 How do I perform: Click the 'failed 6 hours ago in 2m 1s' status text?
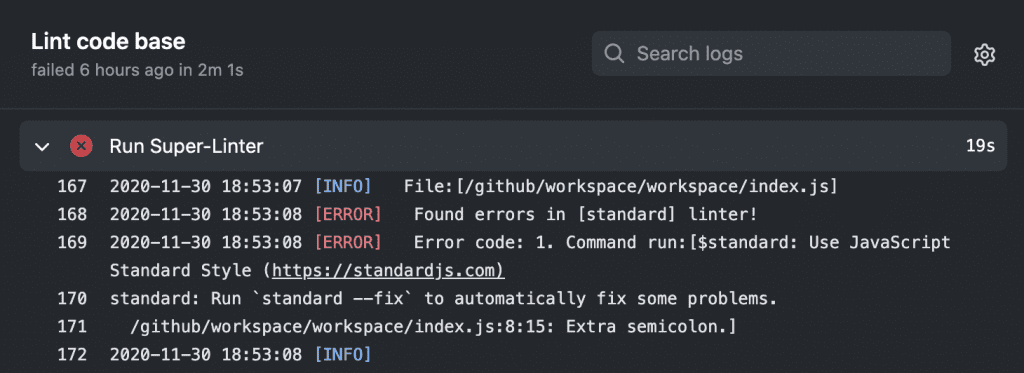(x=137, y=70)
